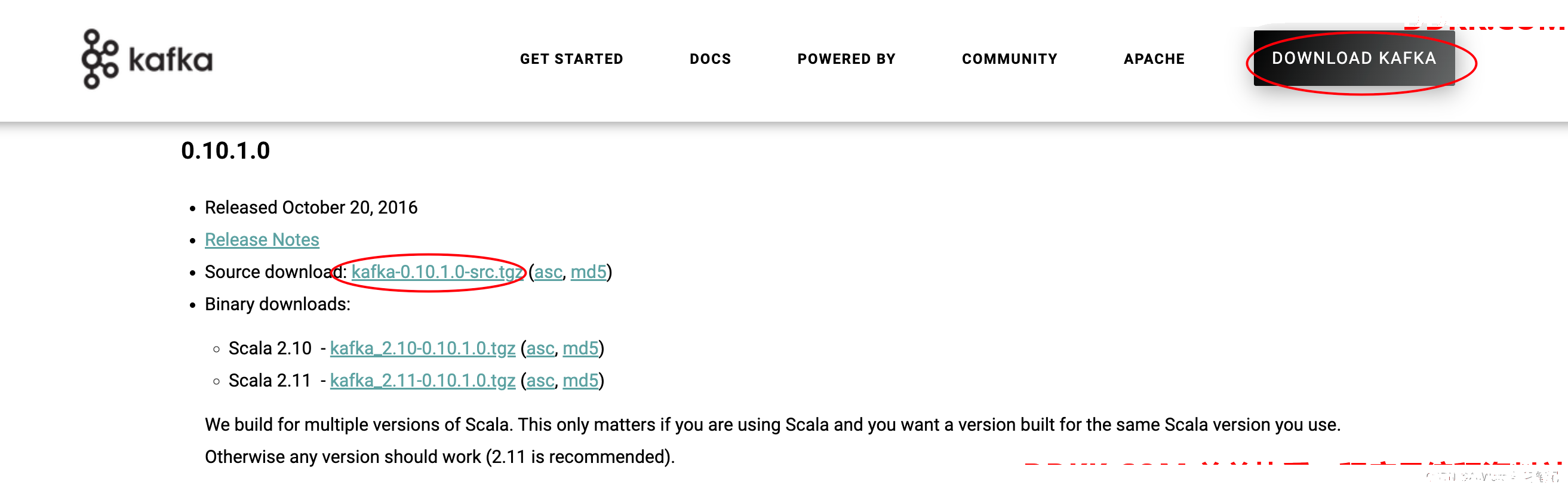This screenshot has height=488, width=1568.
Task: Open the GET STARTED menu
Action: 571,59
